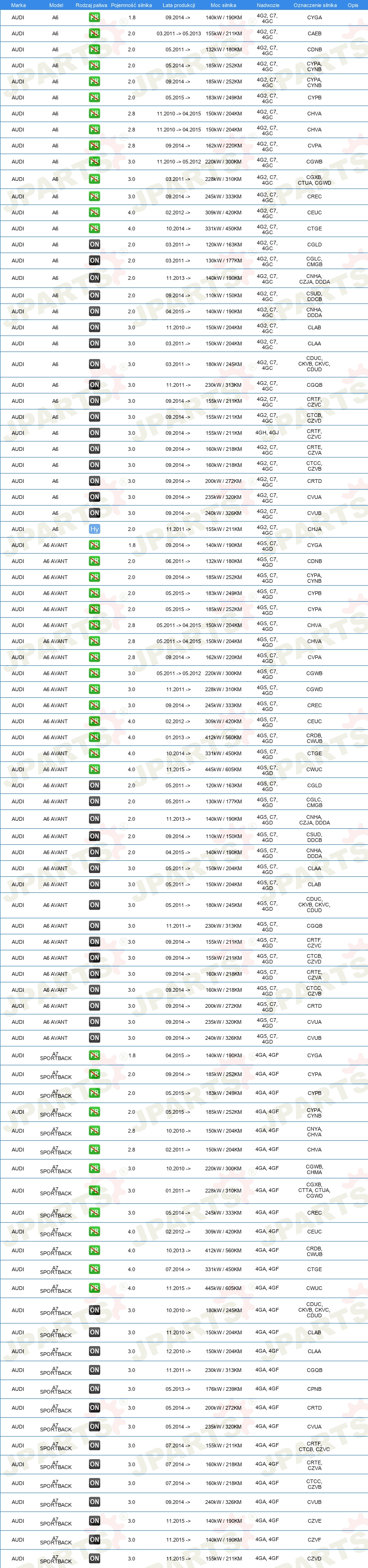Image resolution: width=368 pixels, height=1568 pixels.
Task: Click diesel ON icon in 4GH, 4GJ row
Action: click(94, 433)
